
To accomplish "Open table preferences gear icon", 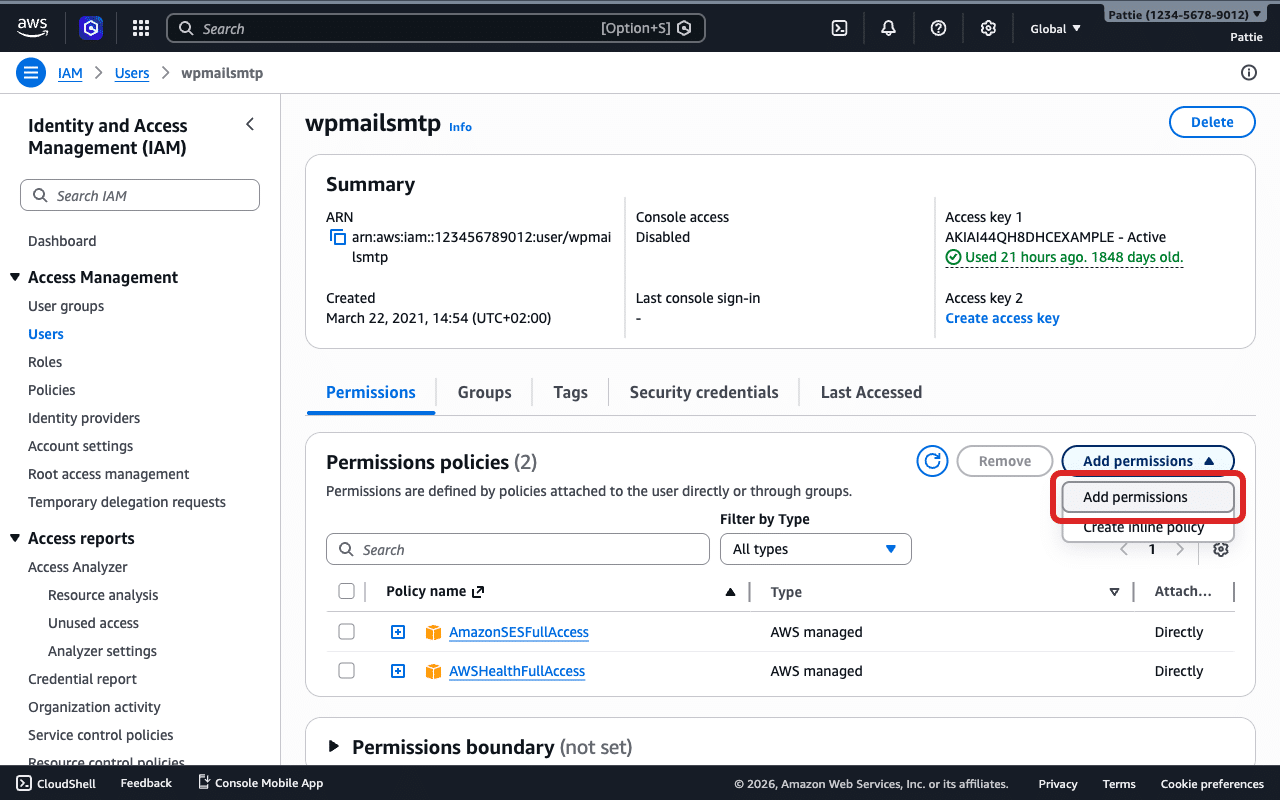I will (x=1220, y=549).
